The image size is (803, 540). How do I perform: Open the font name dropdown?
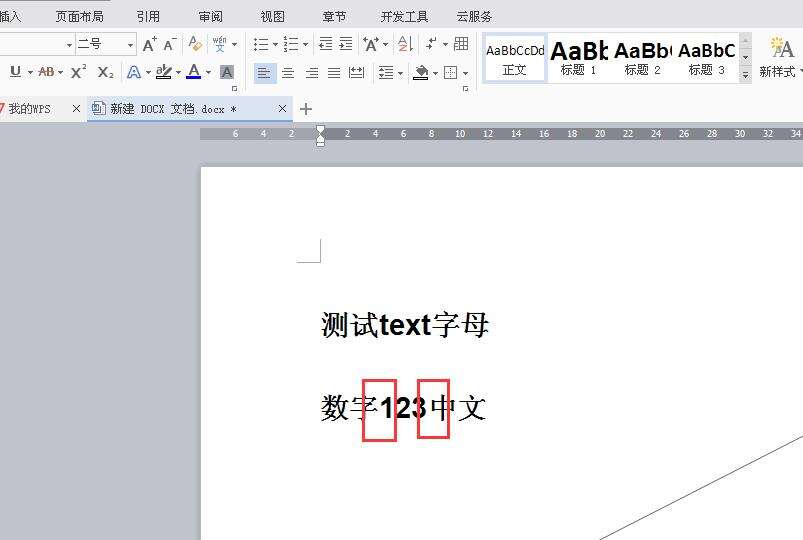point(69,45)
